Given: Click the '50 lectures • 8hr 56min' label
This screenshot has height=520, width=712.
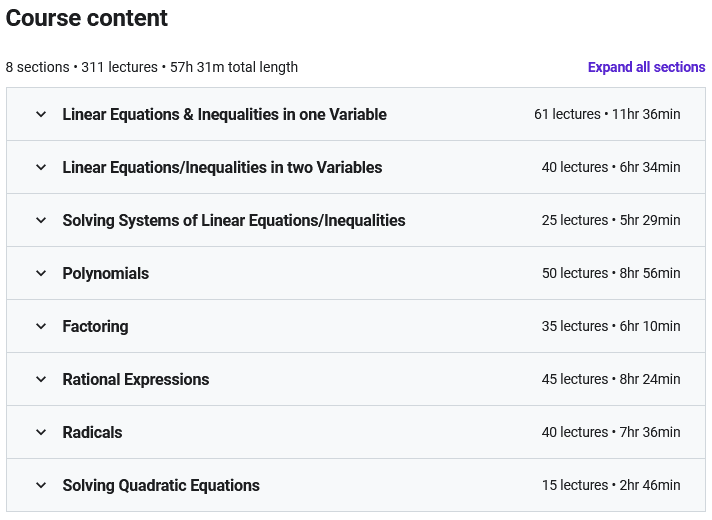Looking at the screenshot, I should [x=611, y=273].
